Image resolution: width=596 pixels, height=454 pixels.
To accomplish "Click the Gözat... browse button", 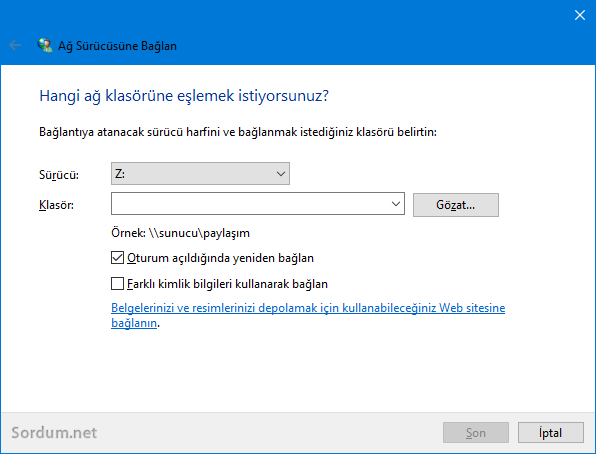I will [x=456, y=205].
